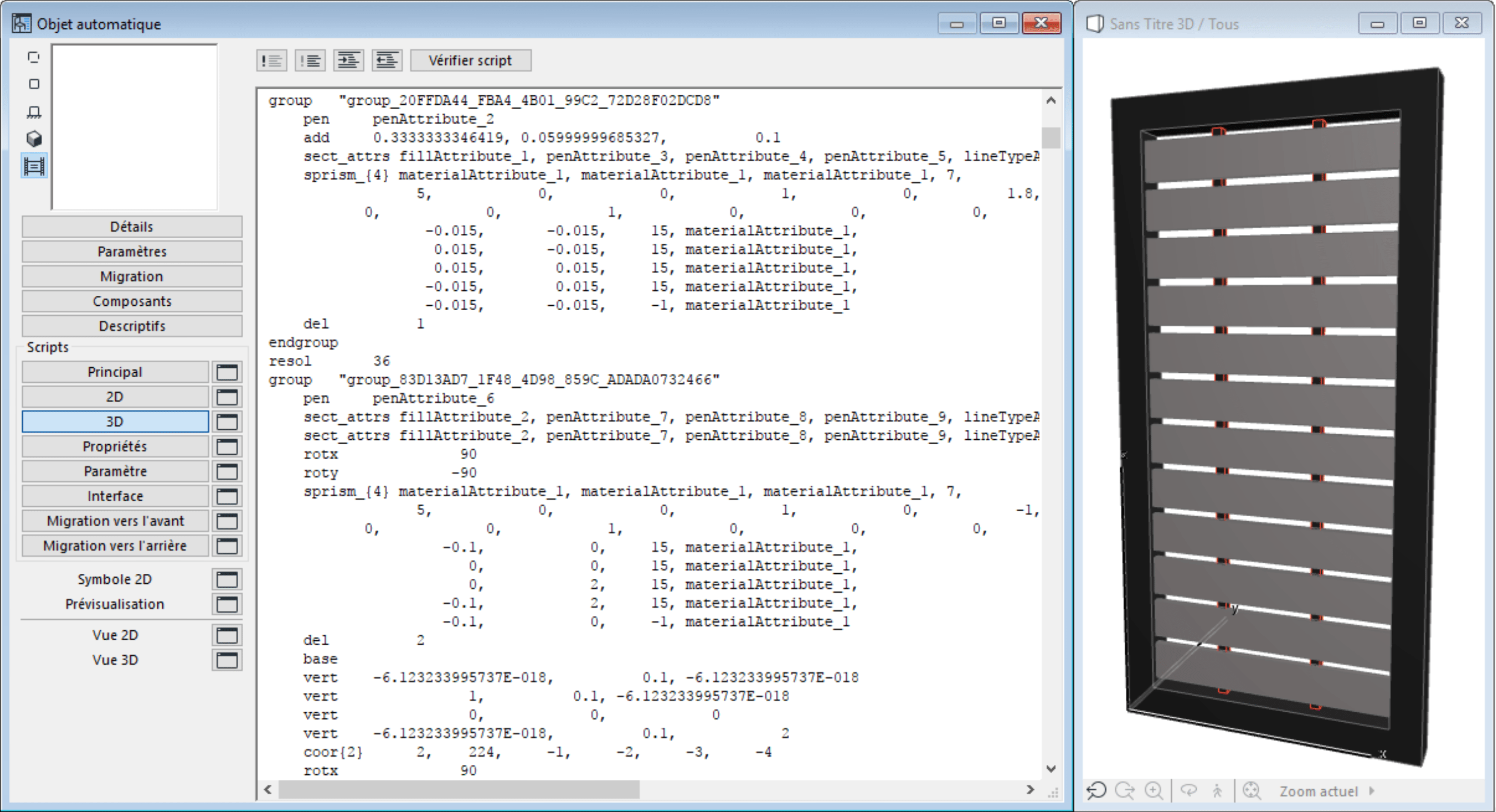
Task: Click the Vue 2D label
Action: (115, 635)
